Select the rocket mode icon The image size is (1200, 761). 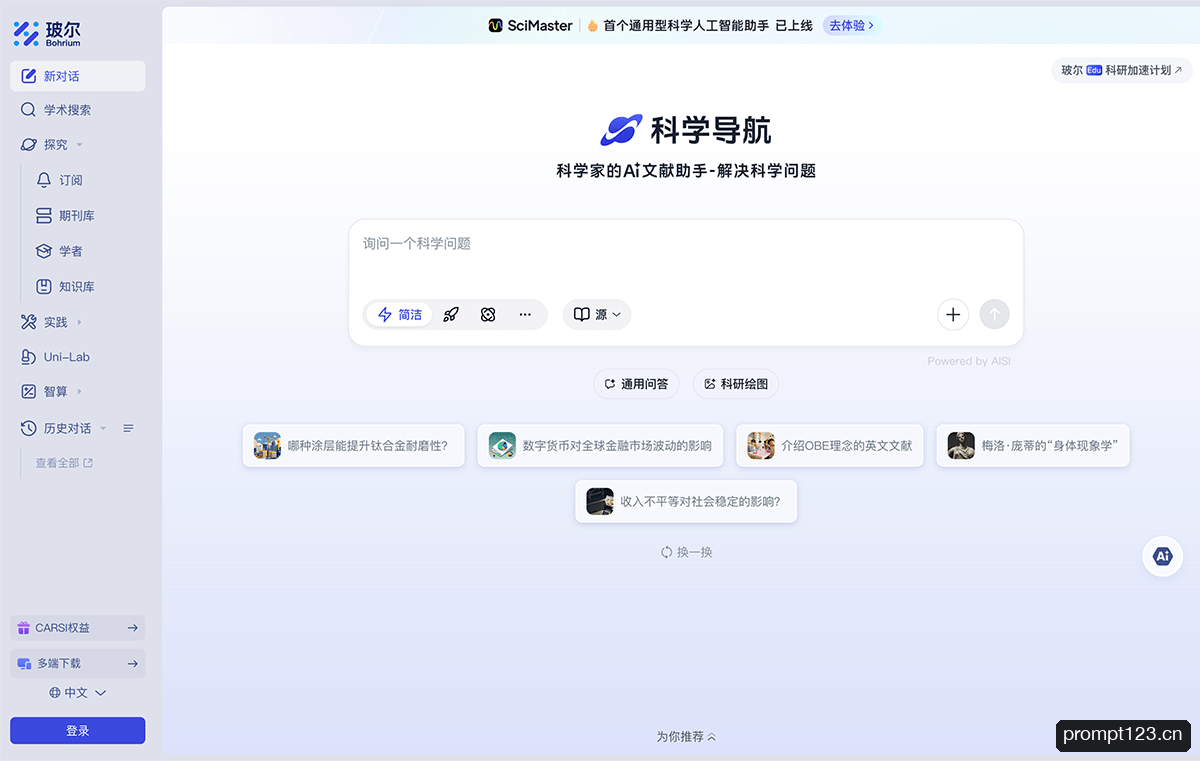451,314
